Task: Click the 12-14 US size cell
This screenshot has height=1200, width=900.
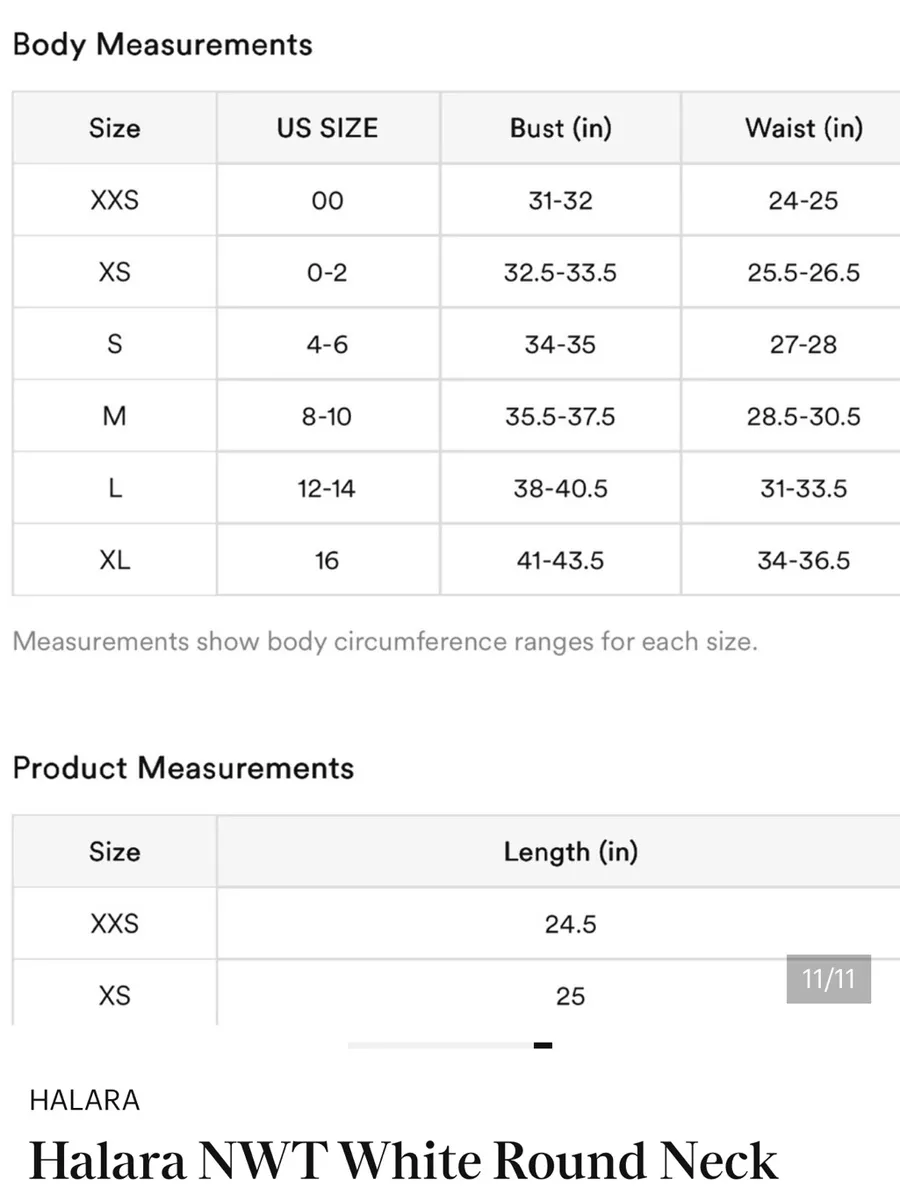Action: point(328,488)
